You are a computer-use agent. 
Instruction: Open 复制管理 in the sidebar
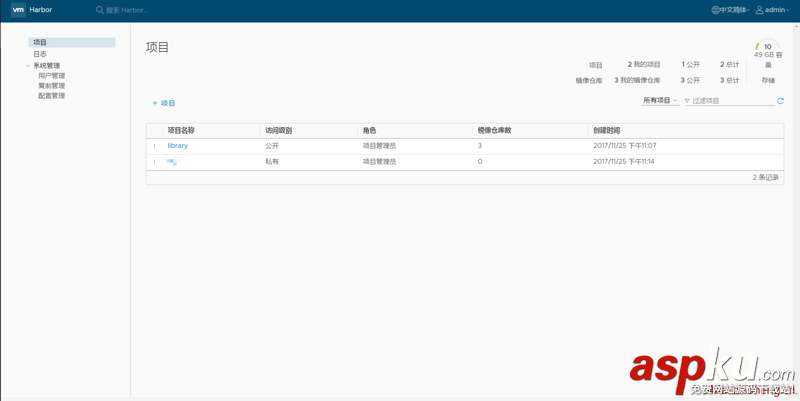click(52, 86)
